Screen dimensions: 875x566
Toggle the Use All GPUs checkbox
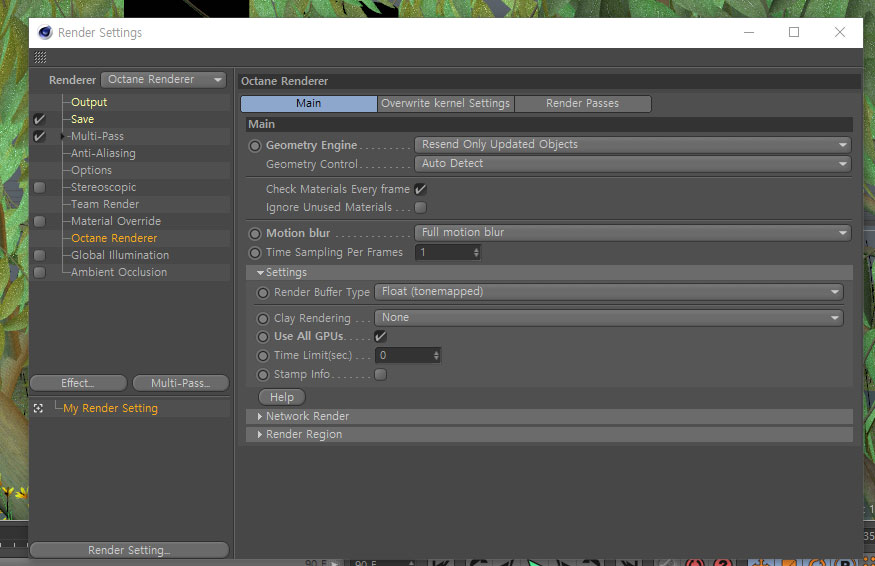[381, 336]
